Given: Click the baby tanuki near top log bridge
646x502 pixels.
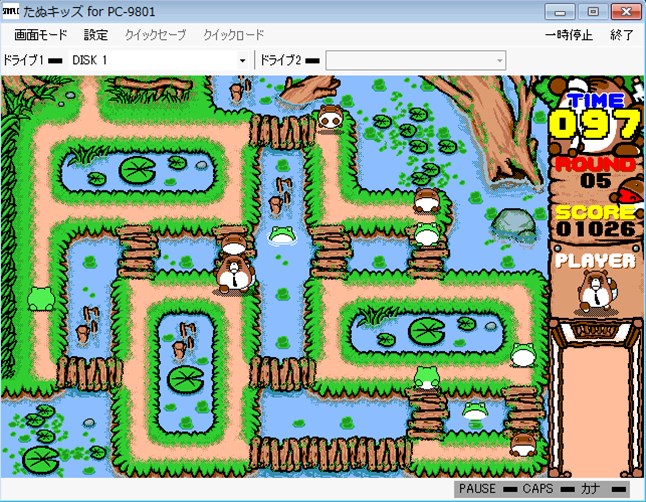Looking at the screenshot, I should click(x=330, y=117).
